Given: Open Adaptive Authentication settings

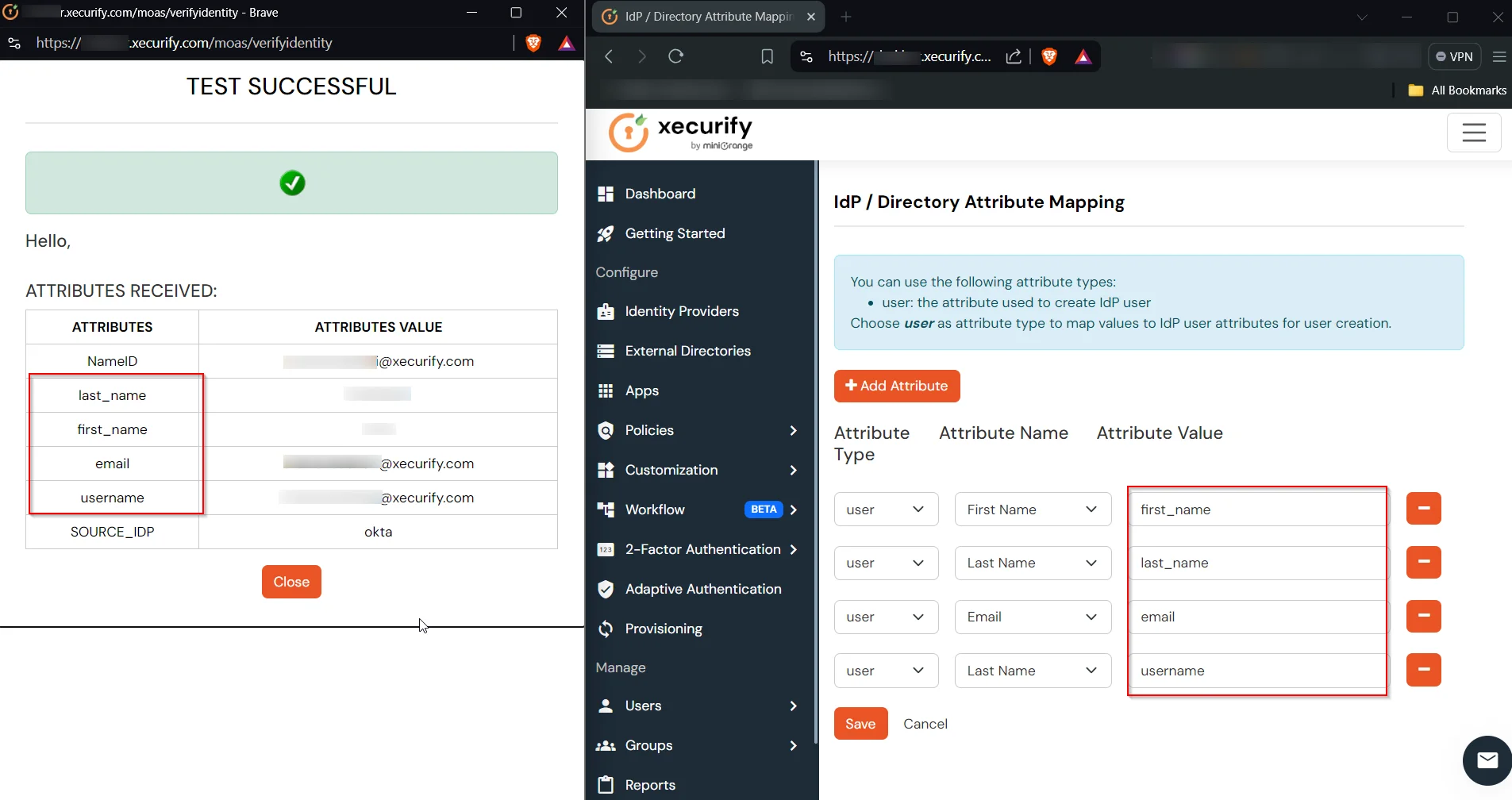Looking at the screenshot, I should coord(702,589).
